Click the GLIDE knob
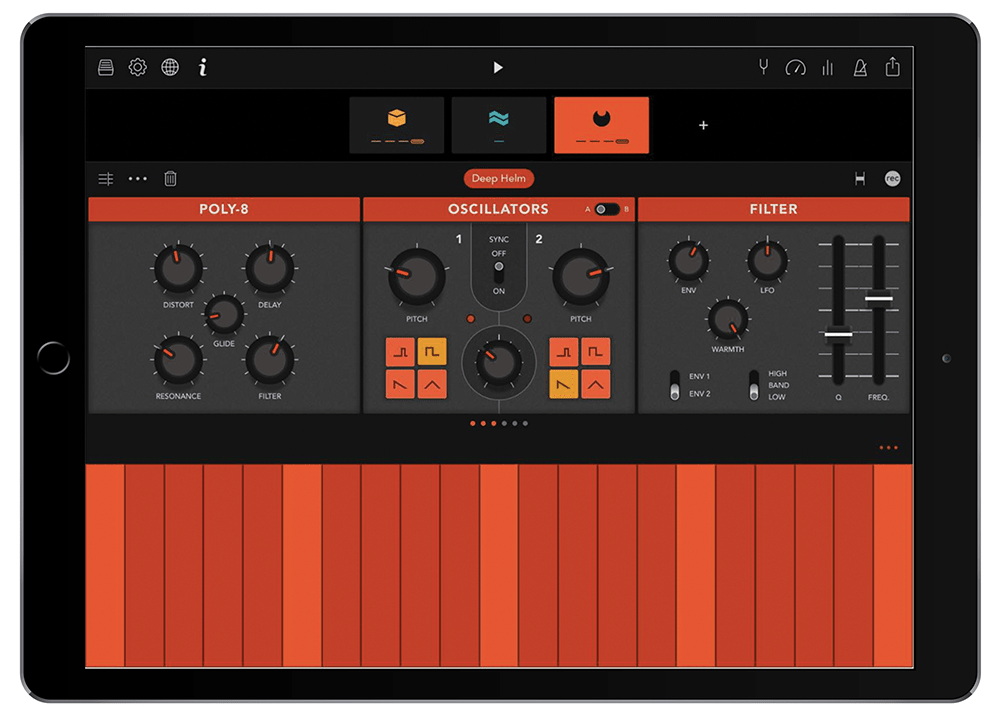The height and width of the screenshot is (722, 1000). (x=224, y=315)
